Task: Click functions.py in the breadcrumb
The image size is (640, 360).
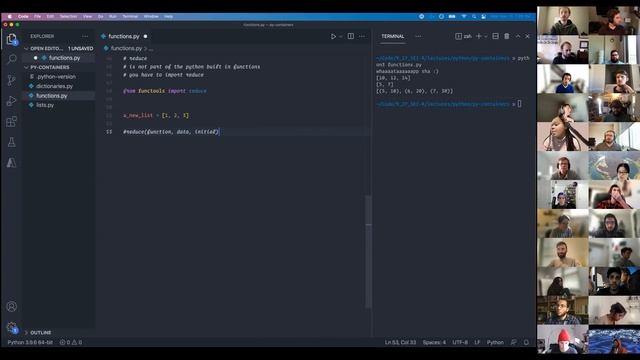Action: pyautogui.click(x=126, y=48)
